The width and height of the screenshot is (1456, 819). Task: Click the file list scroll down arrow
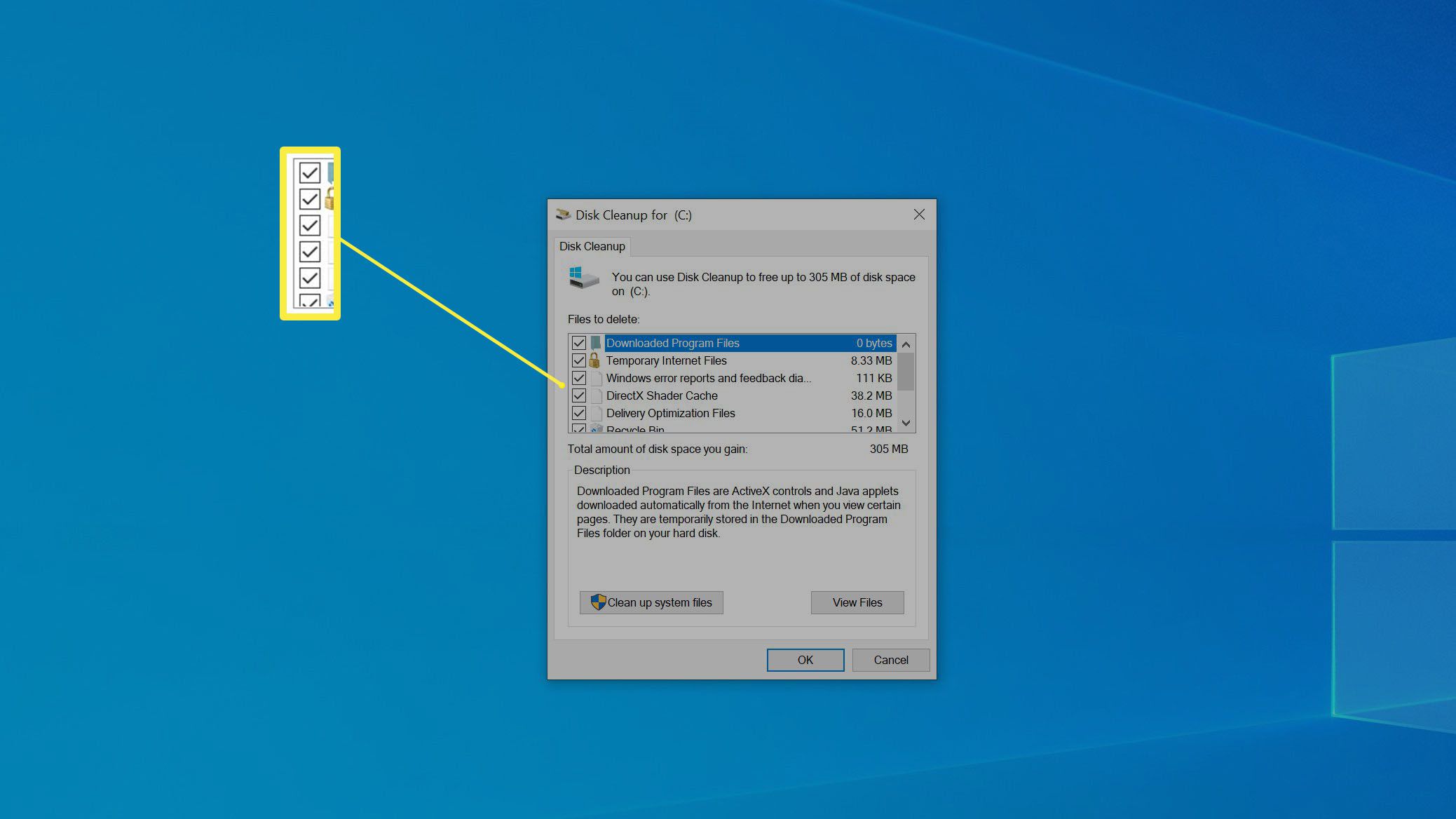tap(906, 423)
